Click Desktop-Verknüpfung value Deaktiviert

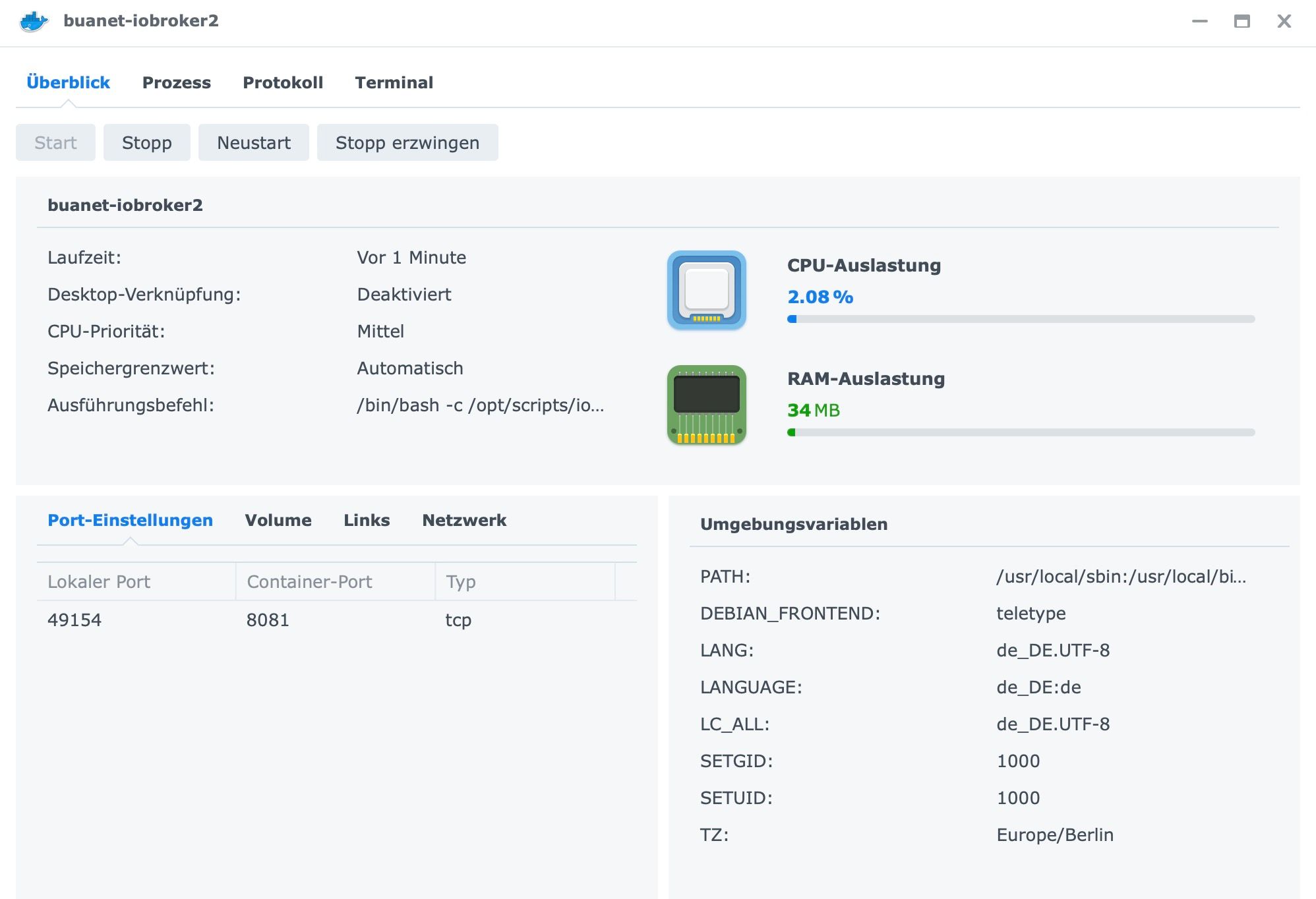(x=404, y=294)
